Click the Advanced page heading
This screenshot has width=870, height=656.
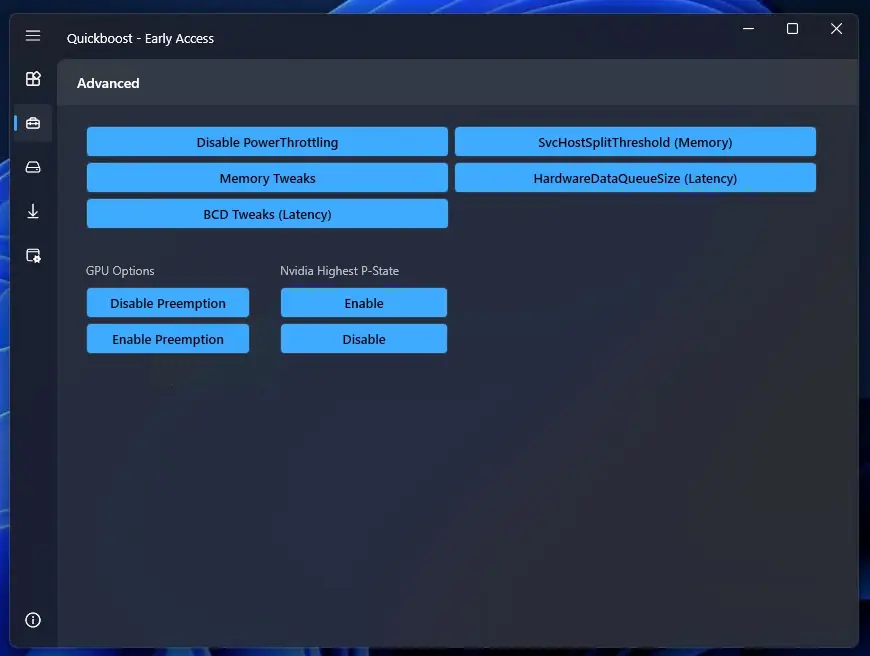pos(108,83)
